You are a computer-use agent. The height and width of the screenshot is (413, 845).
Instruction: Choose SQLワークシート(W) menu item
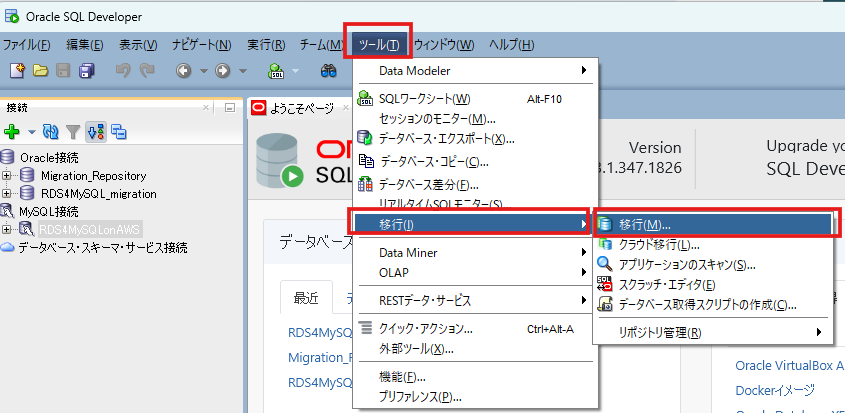coord(476,99)
